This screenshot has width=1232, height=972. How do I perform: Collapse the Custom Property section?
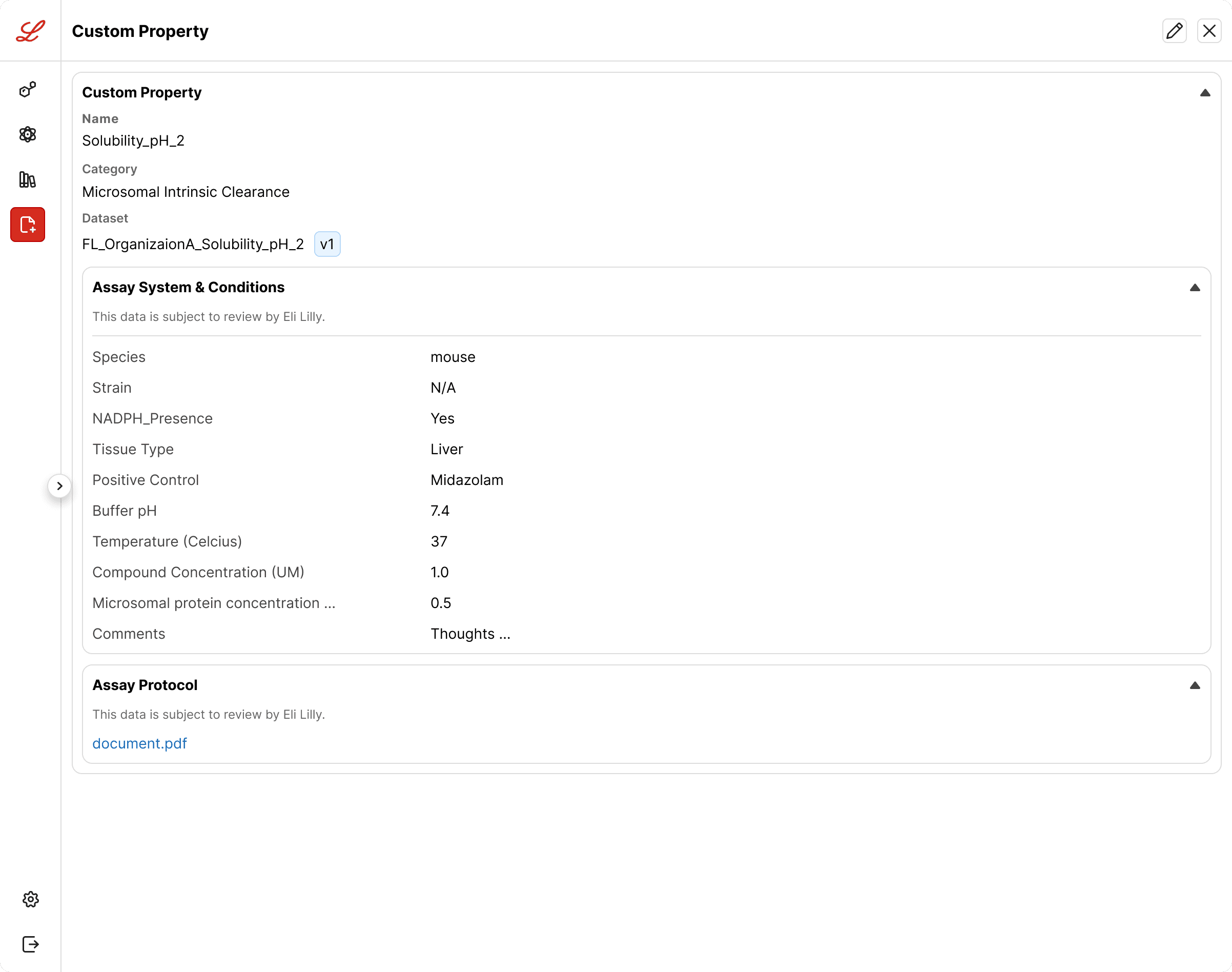coord(1205,93)
